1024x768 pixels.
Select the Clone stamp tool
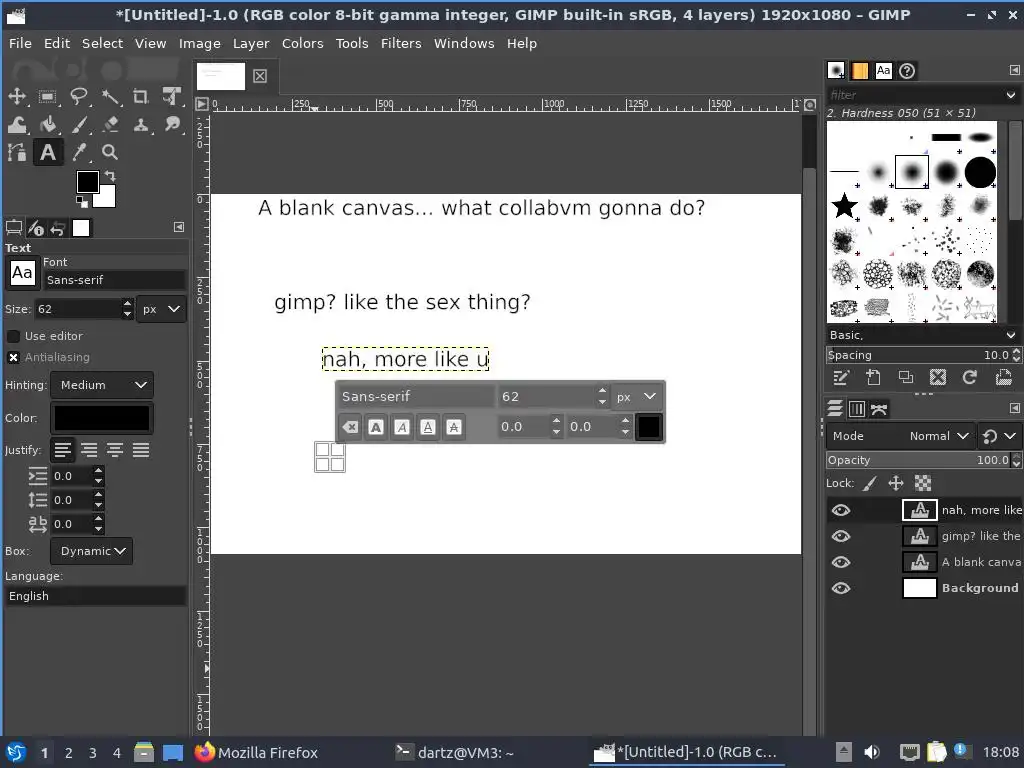(140, 124)
